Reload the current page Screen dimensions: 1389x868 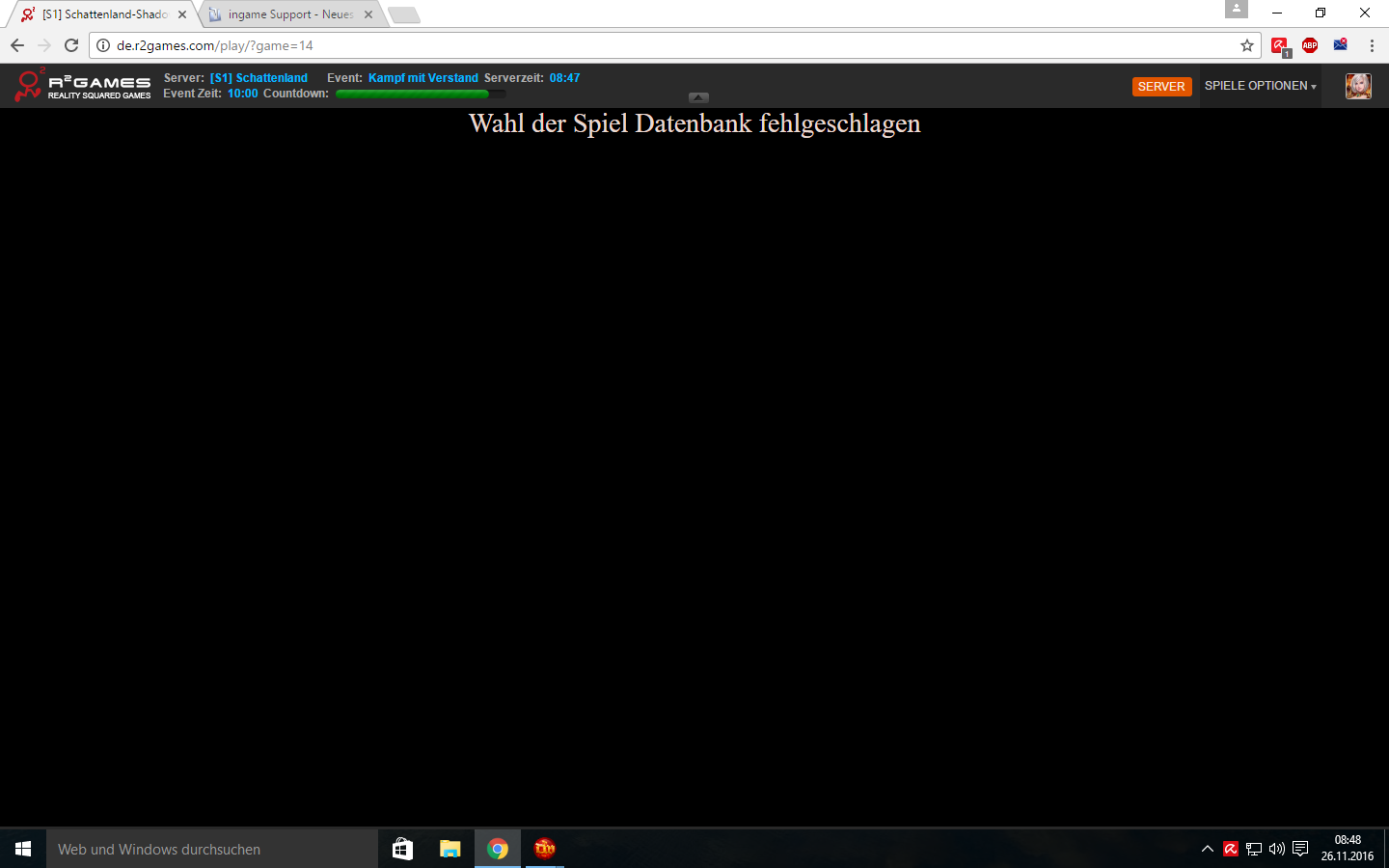[71, 45]
